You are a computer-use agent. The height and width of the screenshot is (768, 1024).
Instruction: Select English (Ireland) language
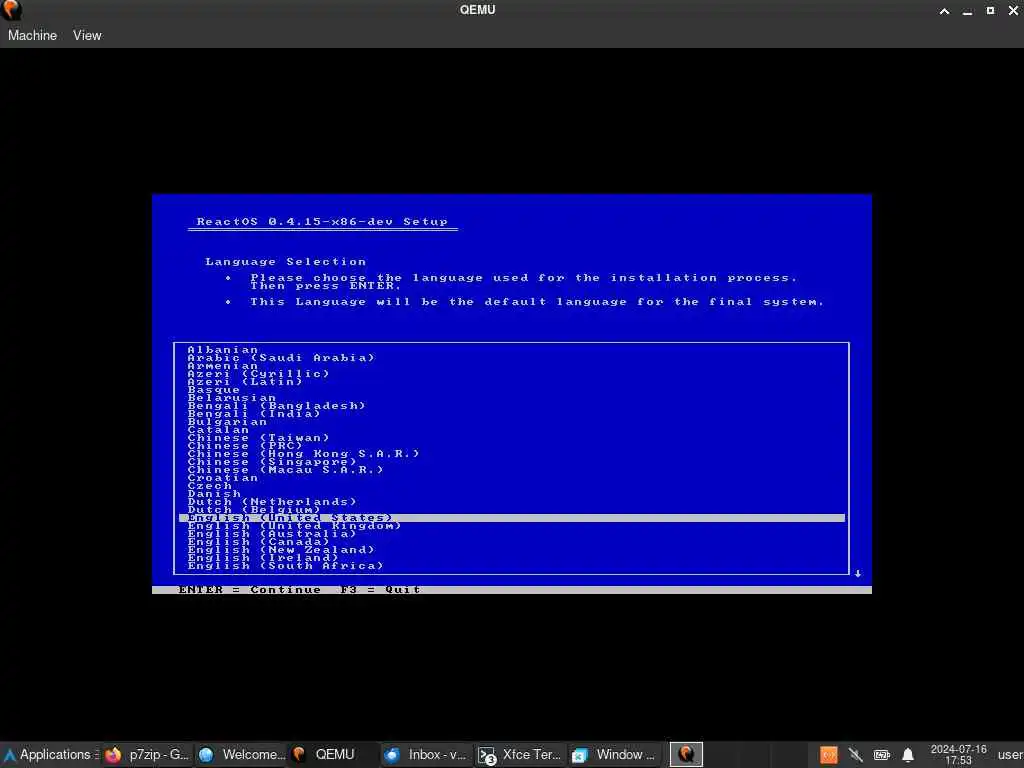[x=263, y=558]
